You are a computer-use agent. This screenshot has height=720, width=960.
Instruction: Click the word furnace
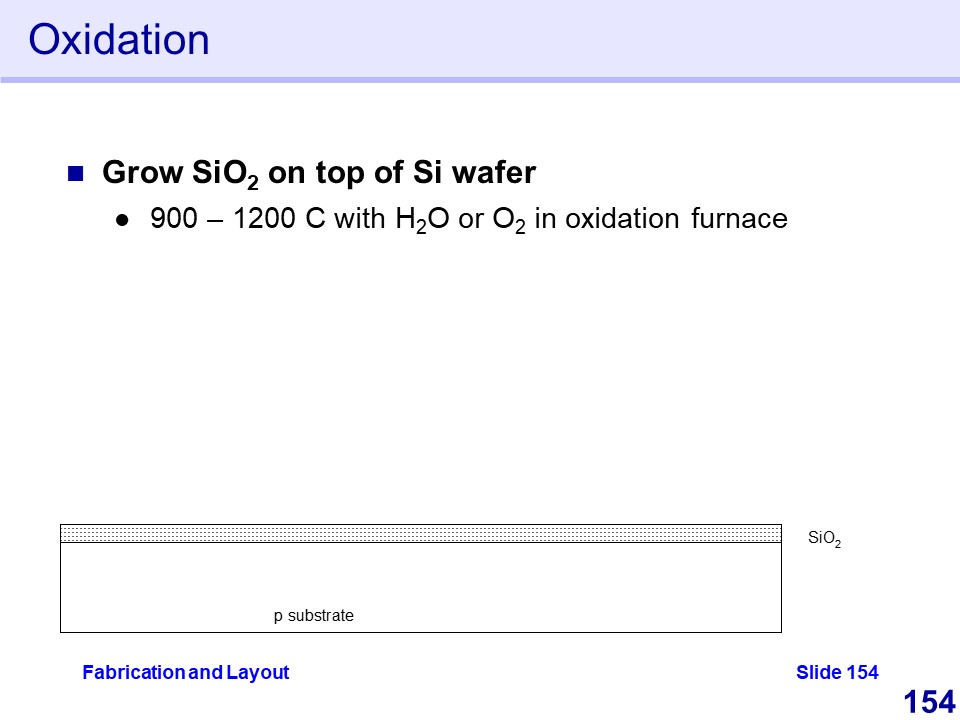tap(739, 218)
